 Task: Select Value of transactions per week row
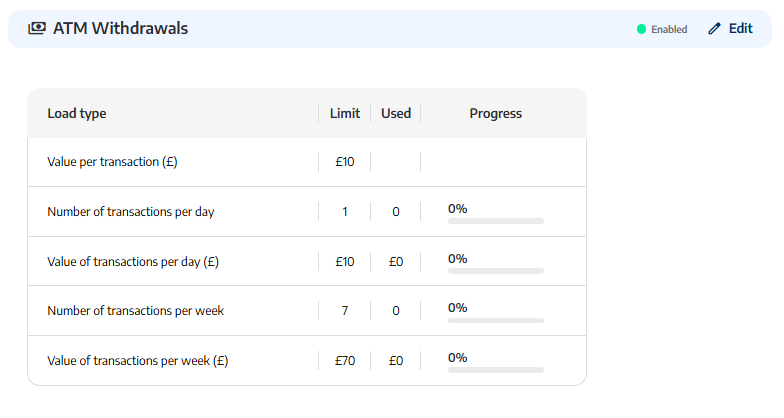coord(307,360)
